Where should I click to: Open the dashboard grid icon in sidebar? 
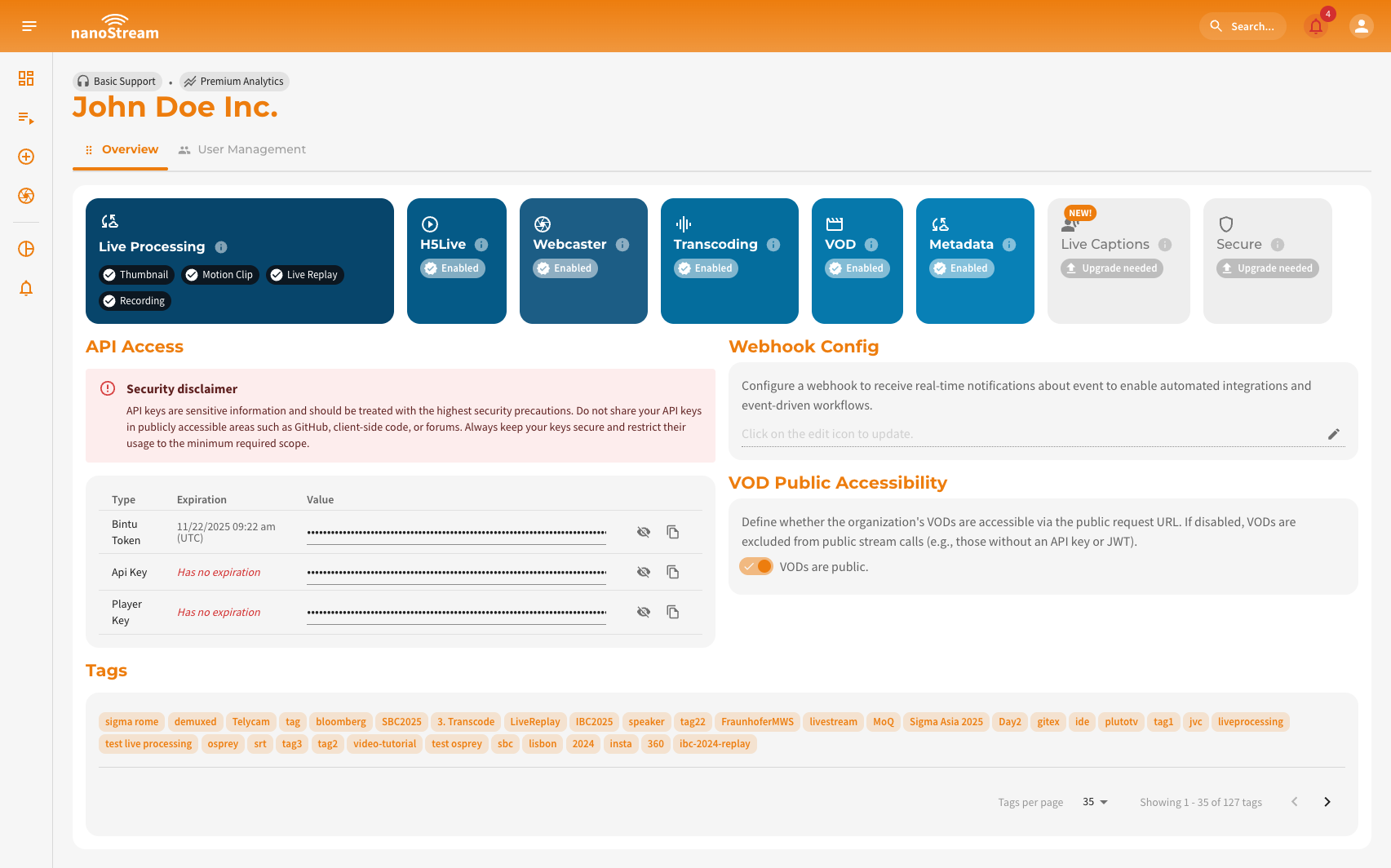point(25,78)
